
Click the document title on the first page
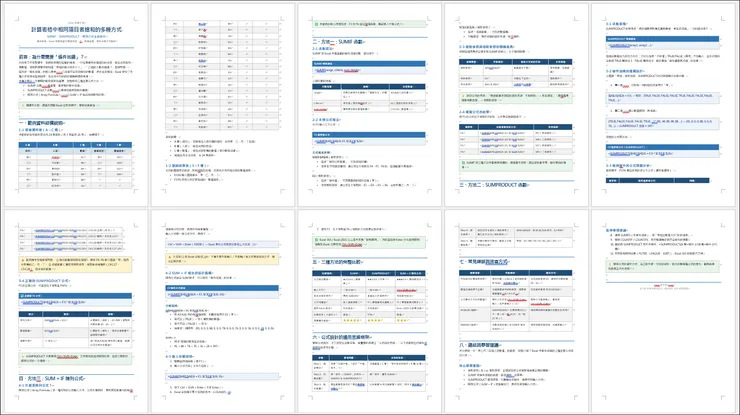click(x=76, y=29)
